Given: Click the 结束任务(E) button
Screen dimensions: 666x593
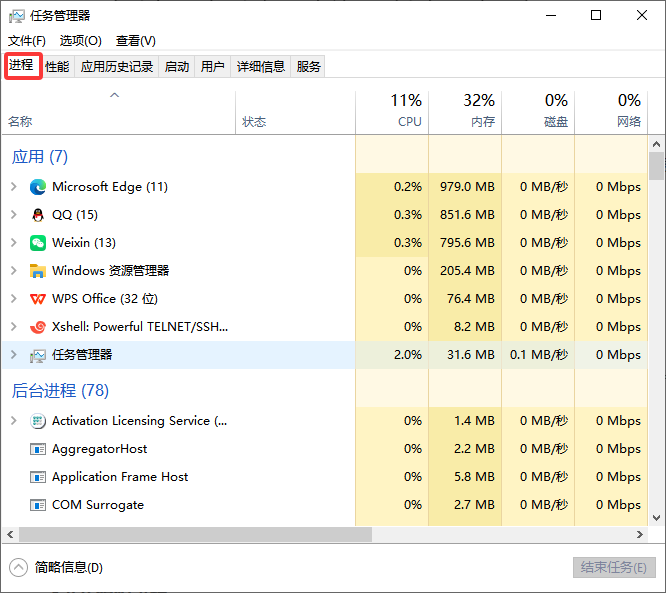Looking at the screenshot, I should click(x=614, y=568).
